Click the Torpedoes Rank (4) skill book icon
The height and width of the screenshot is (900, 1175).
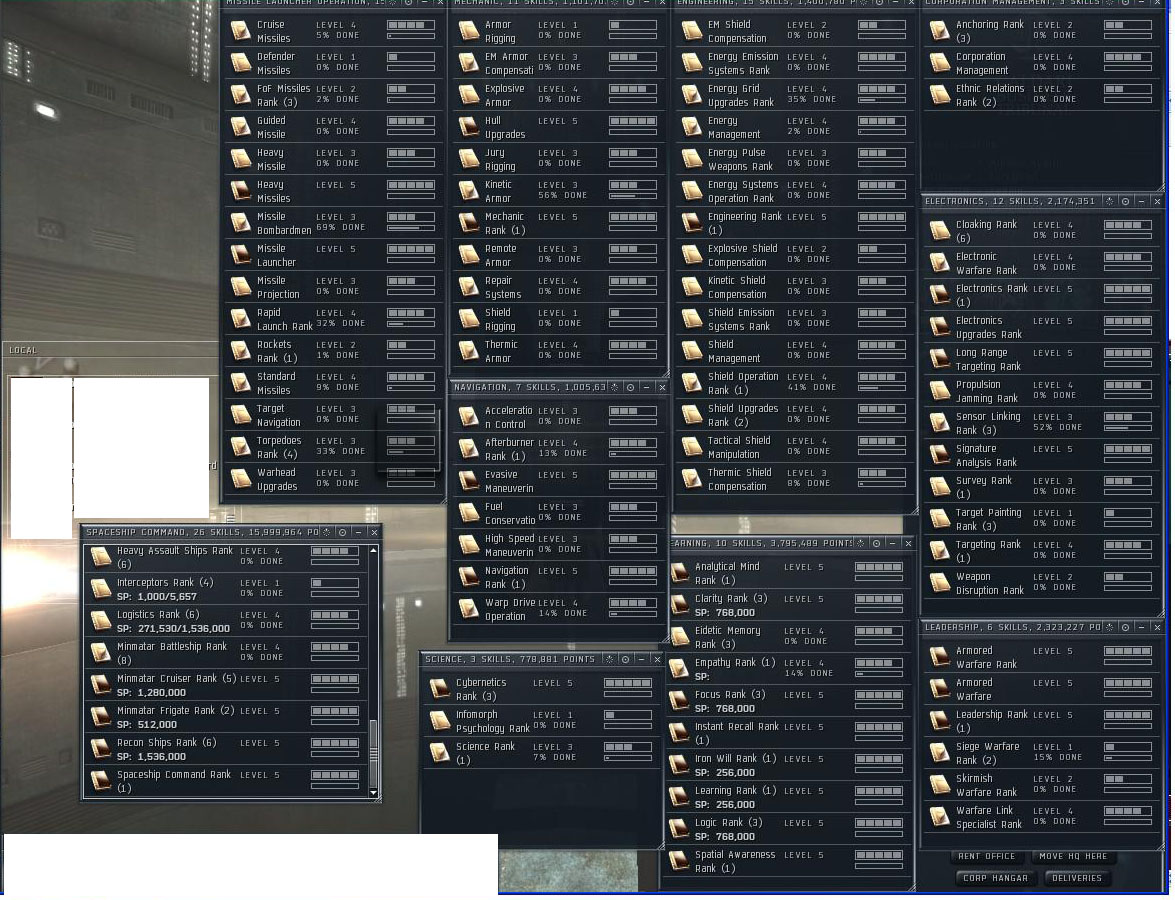[x=241, y=447]
